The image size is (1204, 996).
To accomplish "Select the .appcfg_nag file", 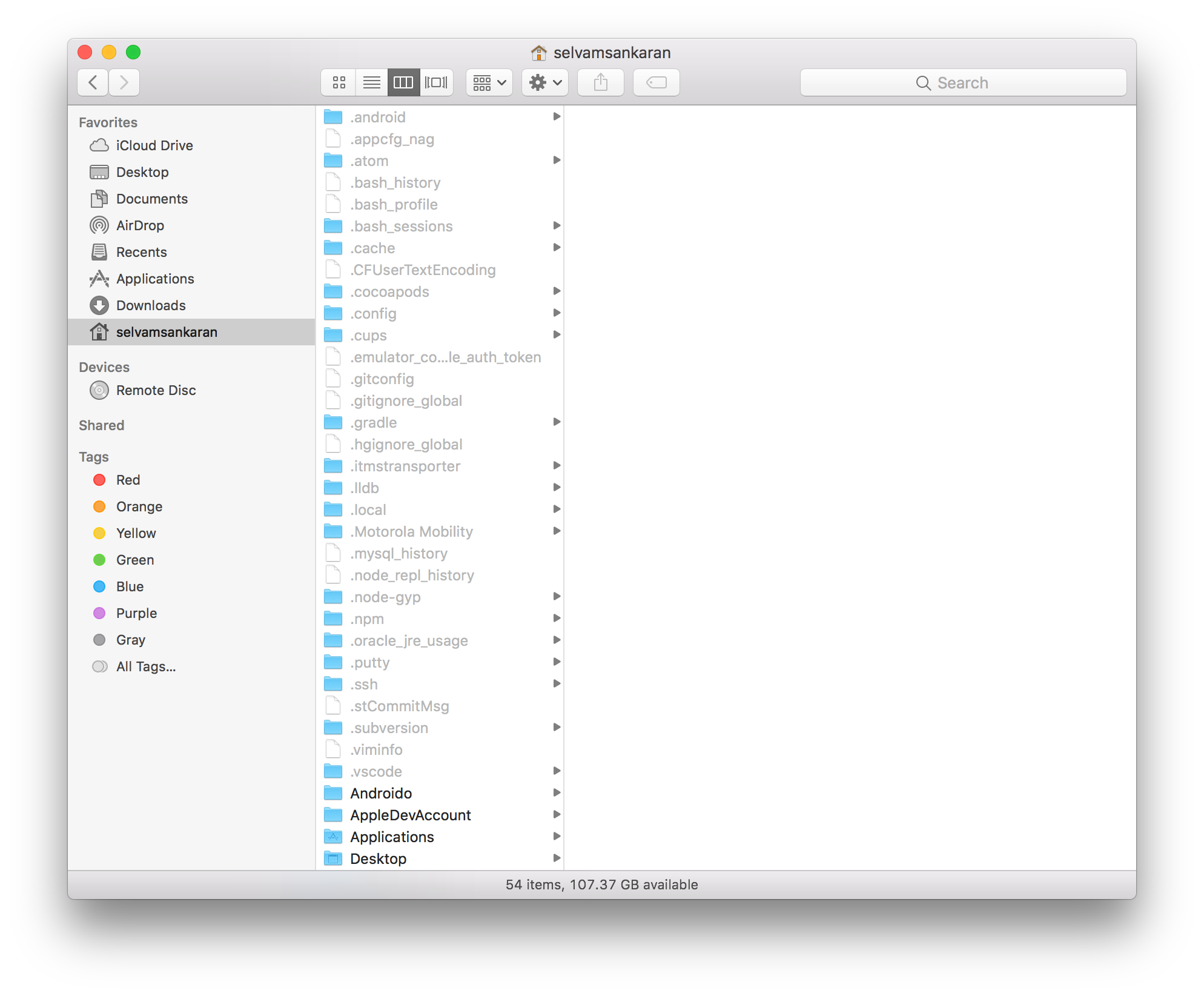I will click(440, 139).
